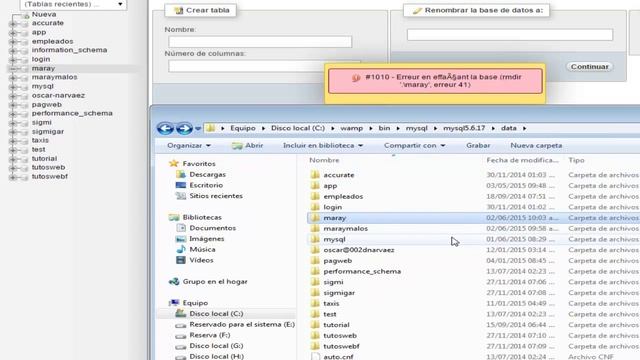
Task: Open Sitios recientes in navigation pane
Action: pos(216,196)
